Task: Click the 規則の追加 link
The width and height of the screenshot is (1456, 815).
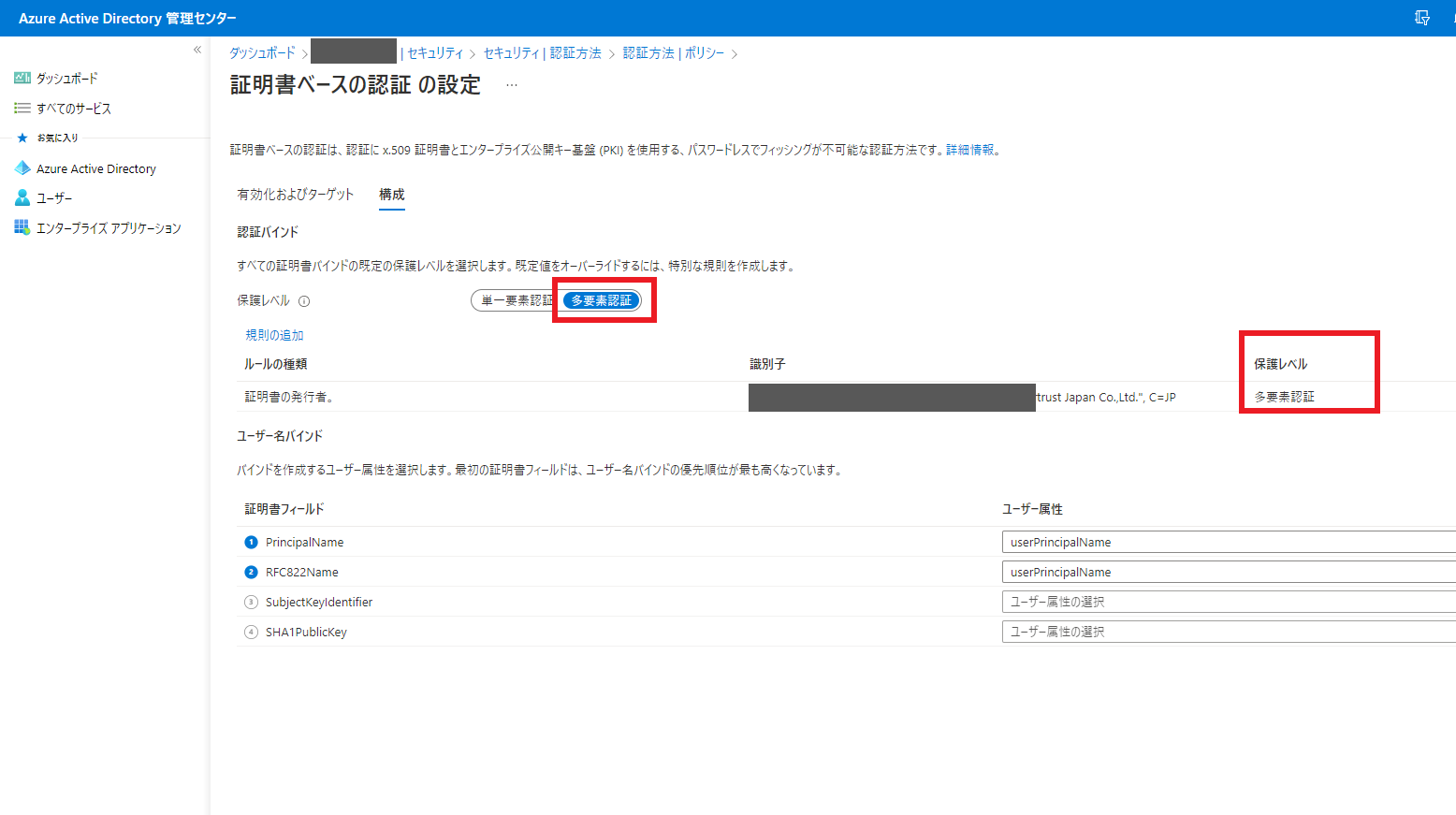Action: pos(274,334)
